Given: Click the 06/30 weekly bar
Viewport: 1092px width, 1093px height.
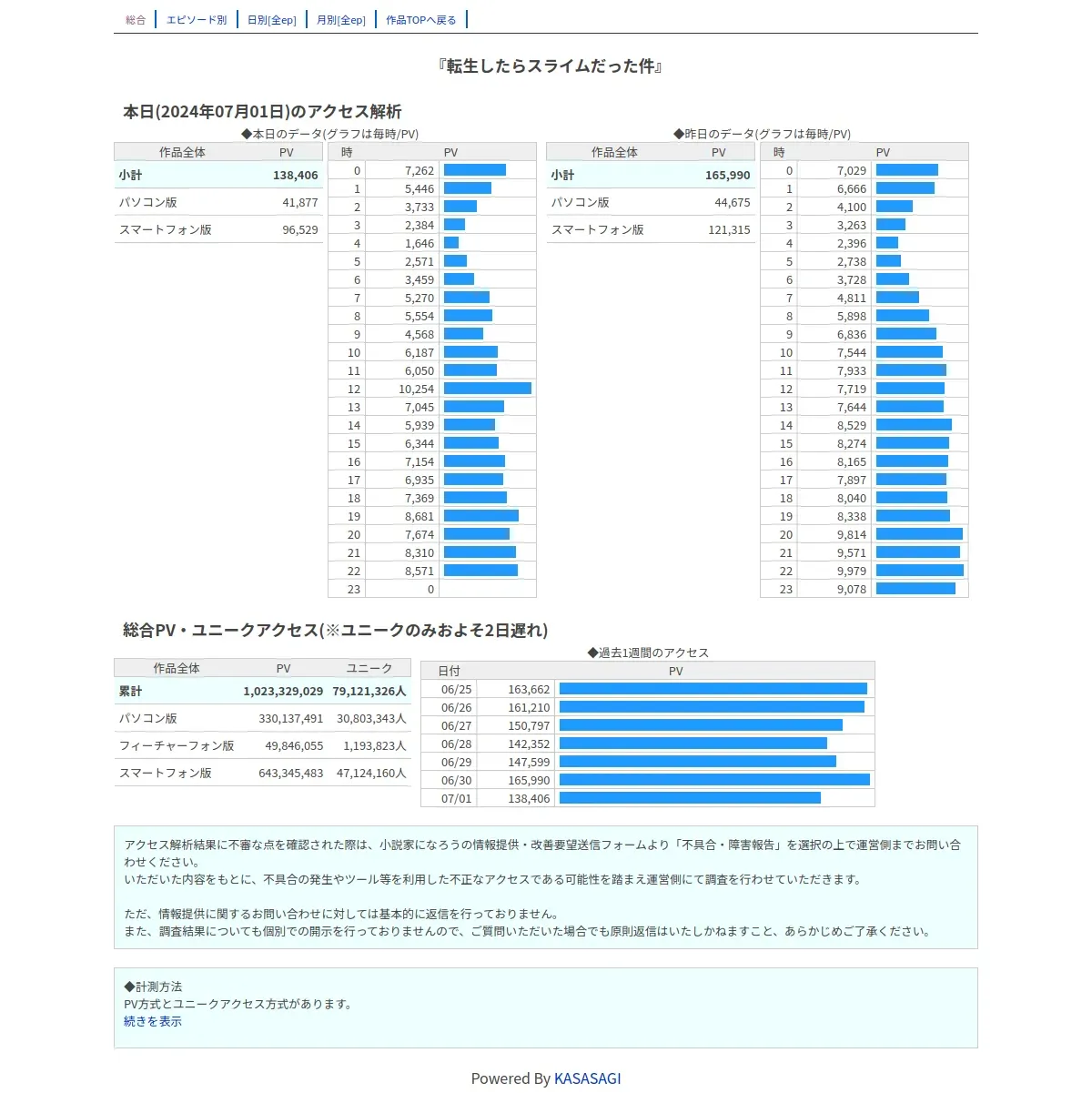Looking at the screenshot, I should click(714, 780).
